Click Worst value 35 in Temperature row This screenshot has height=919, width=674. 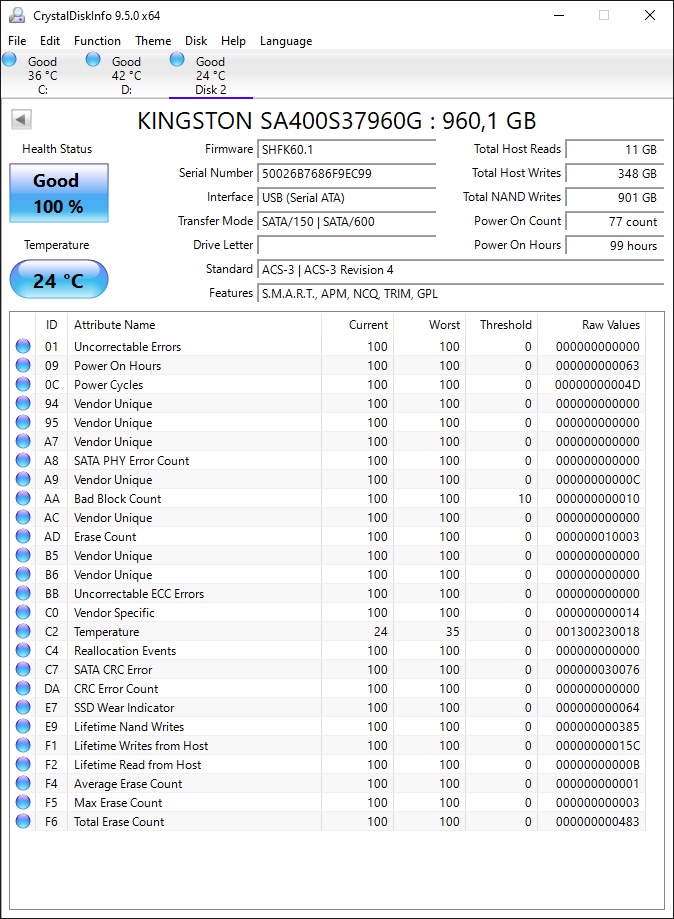(x=452, y=631)
